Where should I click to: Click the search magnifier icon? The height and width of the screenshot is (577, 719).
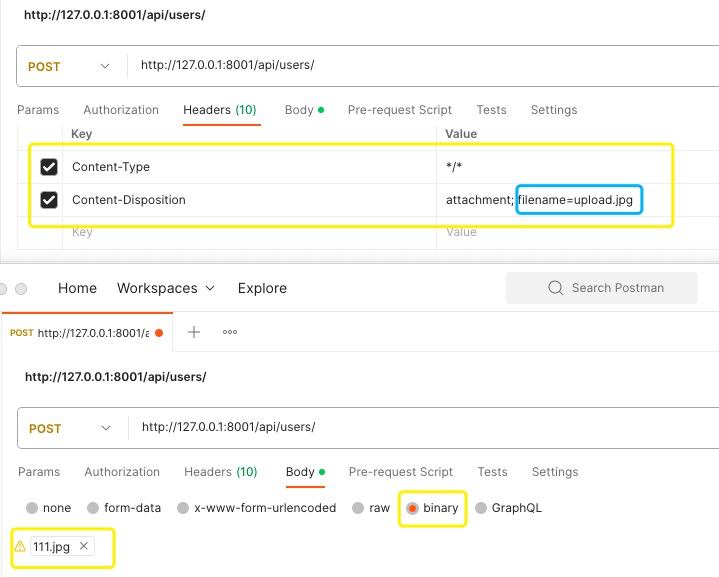[556, 288]
